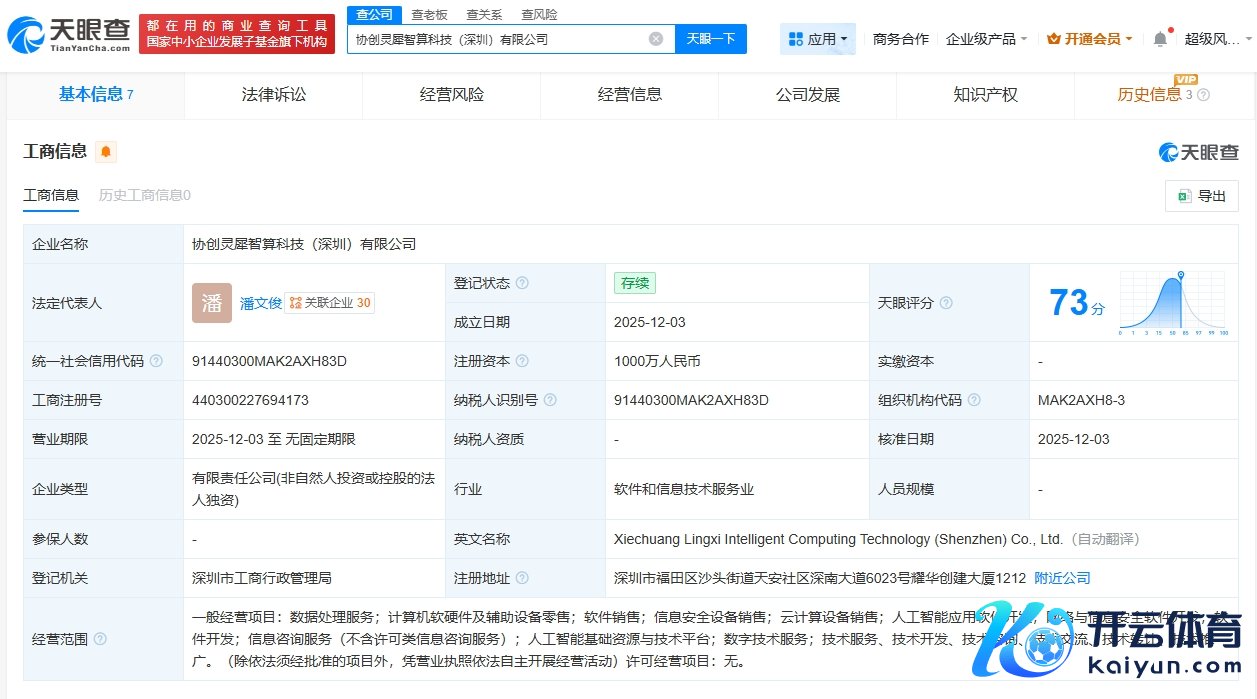Image resolution: width=1257 pixels, height=699 pixels.
Task: Click the 附近公司 nearby companies link
Action: tap(1062, 578)
